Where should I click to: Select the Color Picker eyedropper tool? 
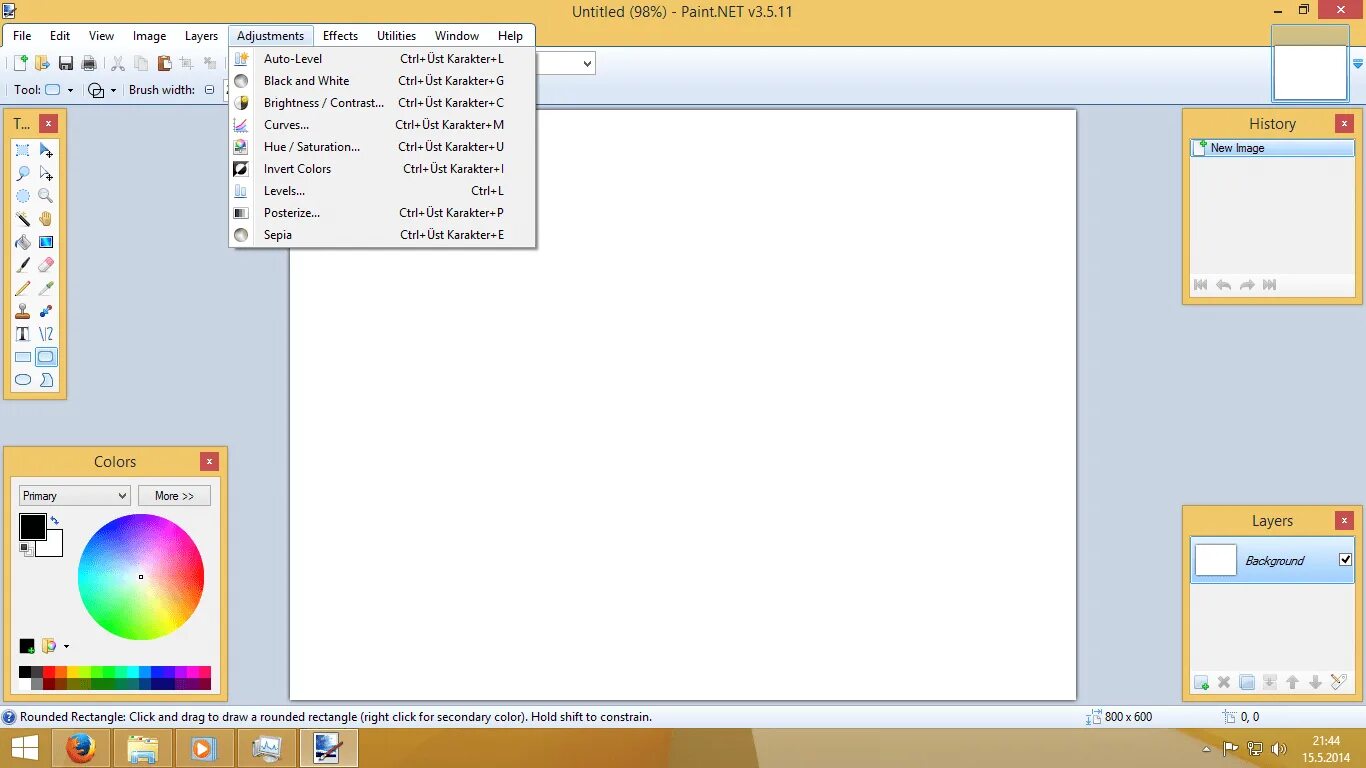pos(46,288)
